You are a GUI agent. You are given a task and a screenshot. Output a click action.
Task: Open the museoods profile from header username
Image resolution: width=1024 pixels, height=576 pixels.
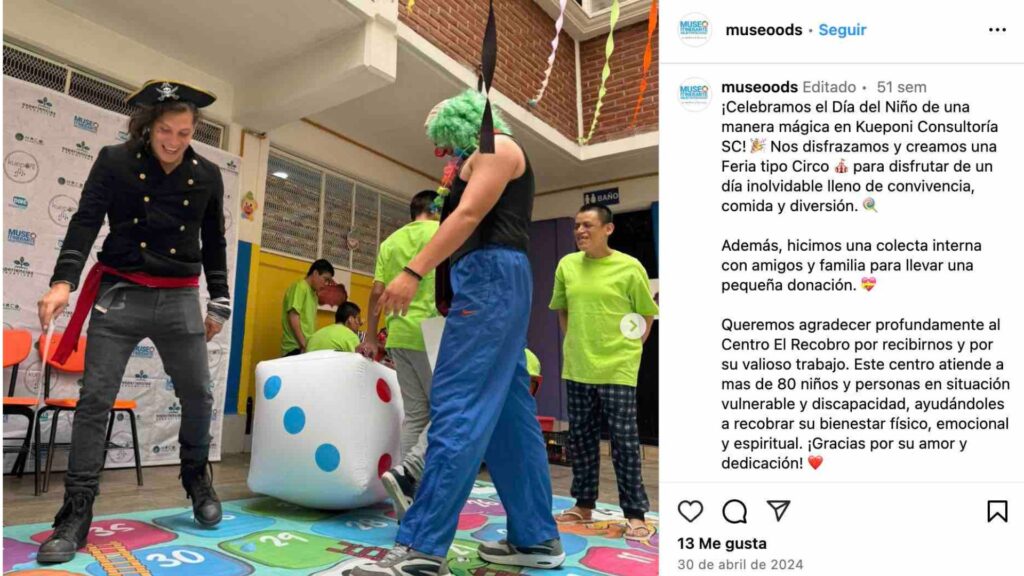(x=763, y=29)
